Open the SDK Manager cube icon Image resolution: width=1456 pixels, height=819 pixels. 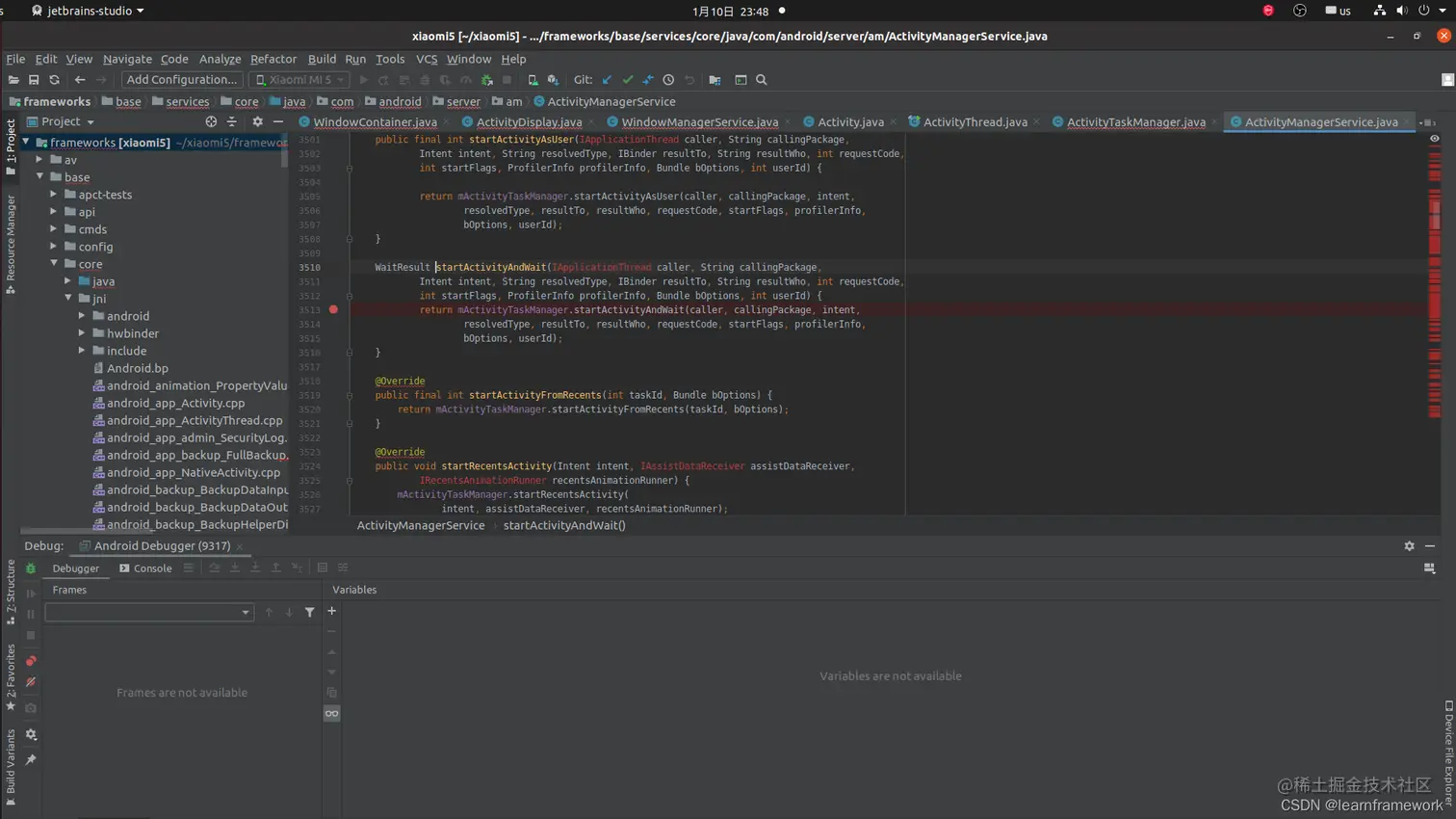click(x=553, y=80)
